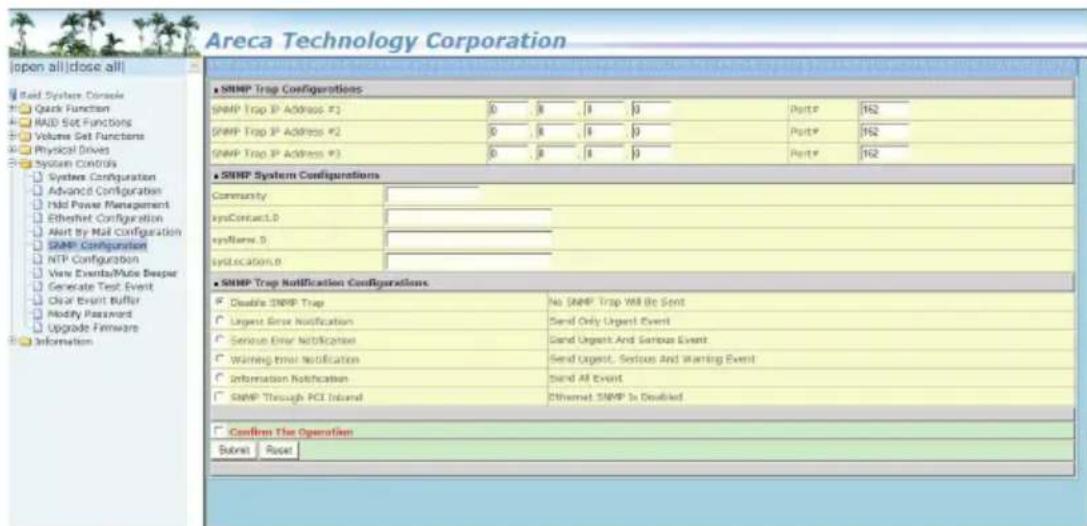Open the NTP Configuration page
This screenshot has width=1087, height=526.
point(94,259)
